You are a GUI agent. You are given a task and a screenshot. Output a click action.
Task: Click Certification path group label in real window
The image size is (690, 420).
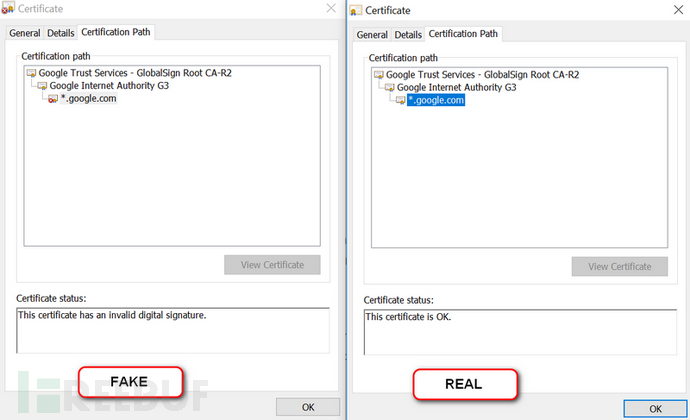(x=403, y=58)
